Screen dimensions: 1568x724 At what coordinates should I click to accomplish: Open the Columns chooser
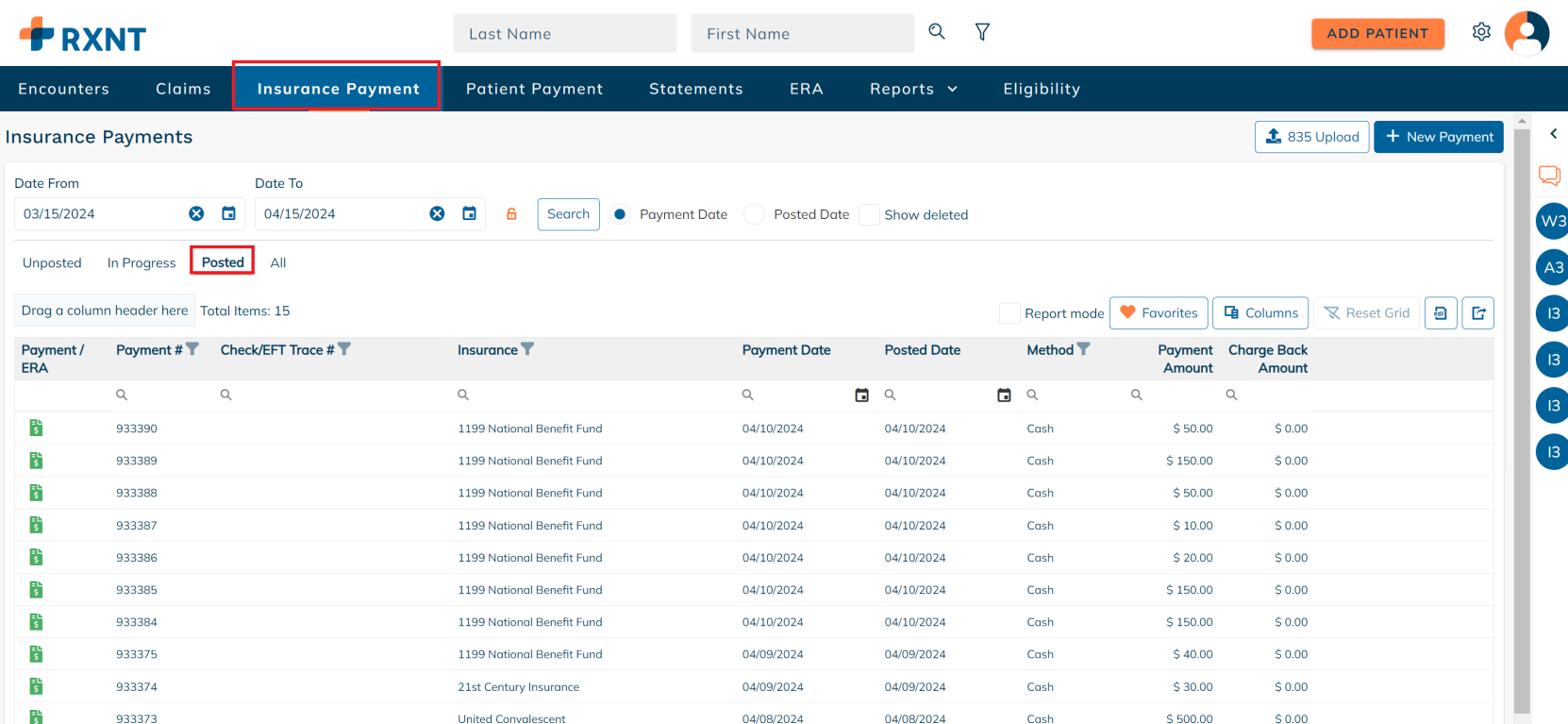[x=1260, y=313]
